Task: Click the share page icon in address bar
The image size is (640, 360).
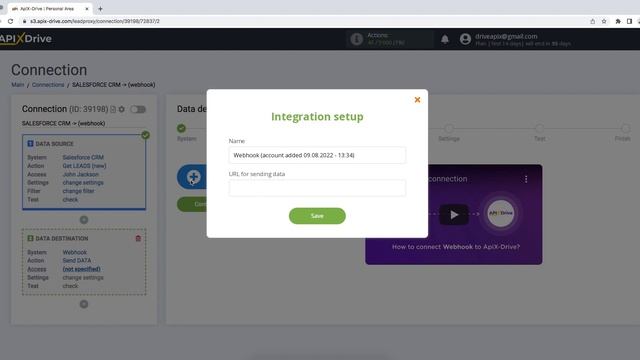Action: click(593, 21)
